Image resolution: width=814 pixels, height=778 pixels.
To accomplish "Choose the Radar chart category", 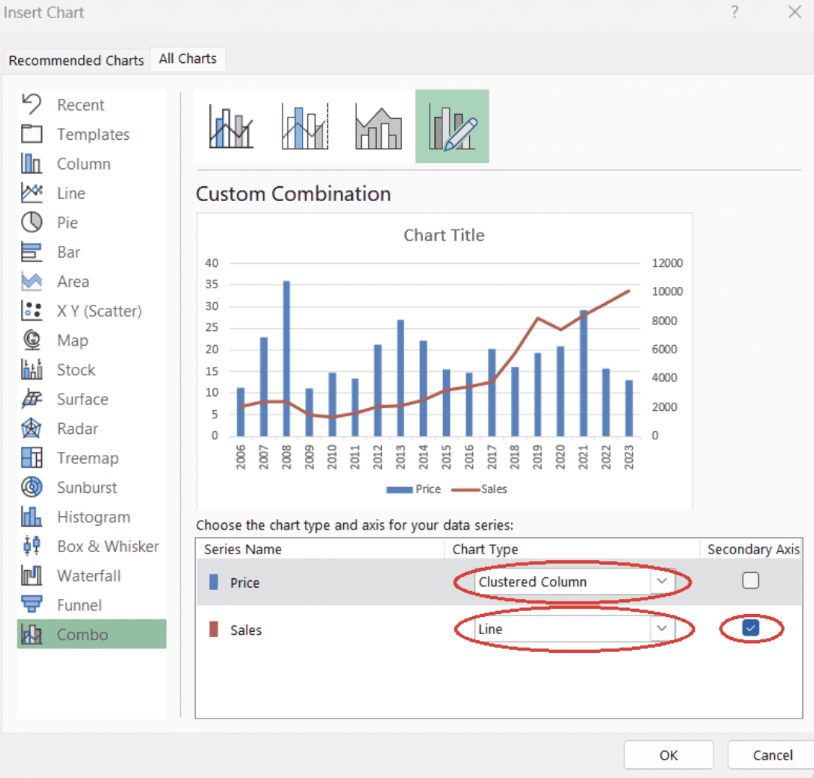I will tap(76, 429).
